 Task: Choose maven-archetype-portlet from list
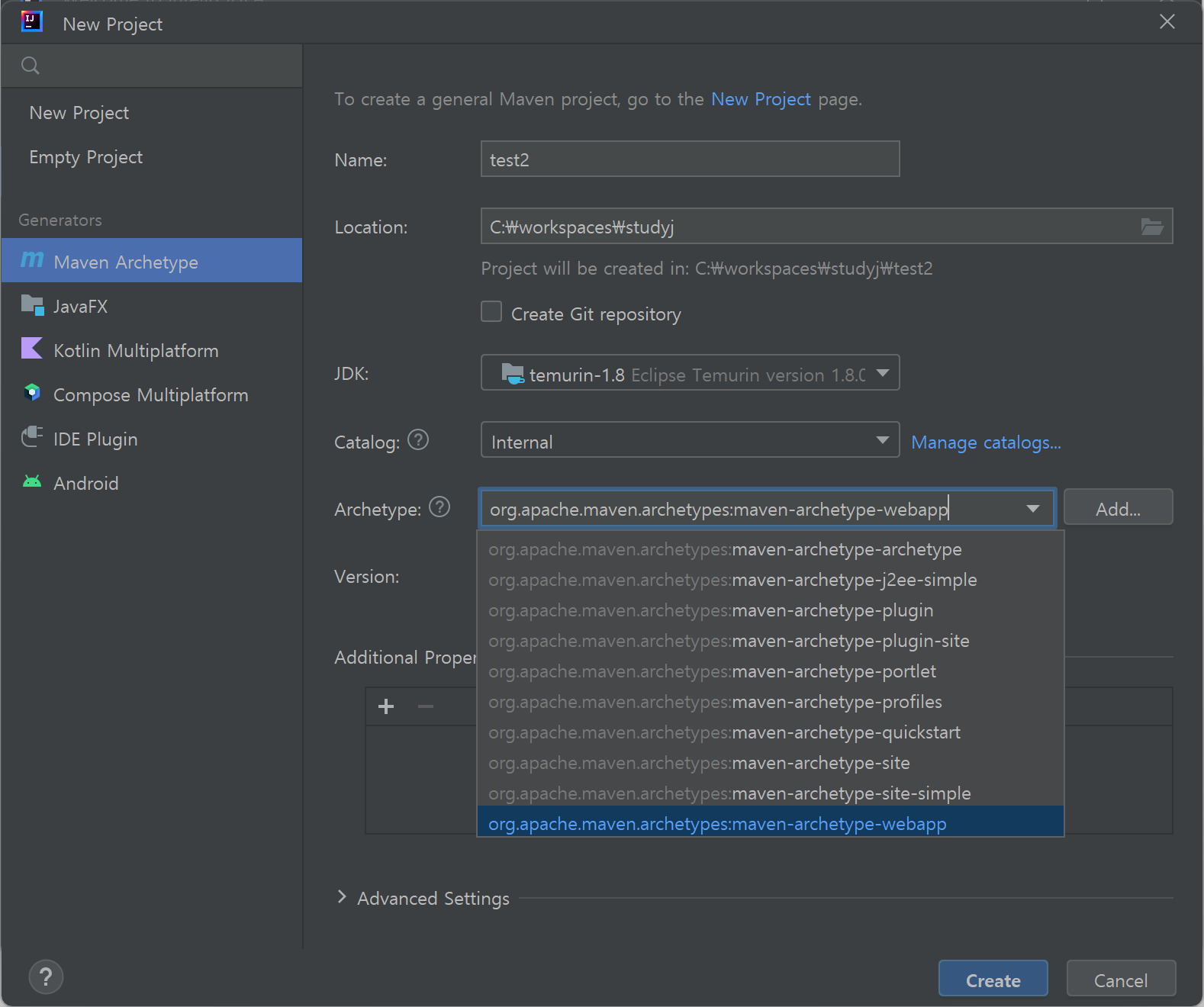point(771,671)
